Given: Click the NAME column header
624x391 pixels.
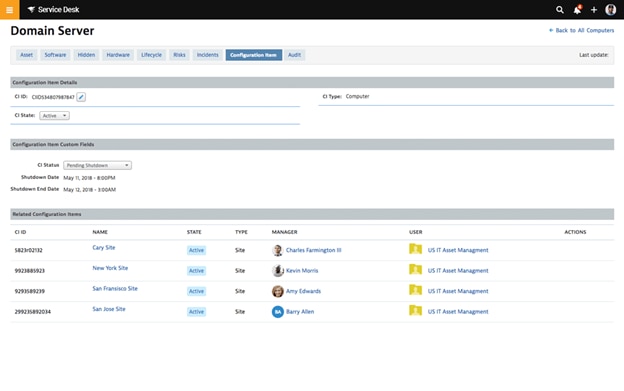Looking at the screenshot, I should (100, 232).
